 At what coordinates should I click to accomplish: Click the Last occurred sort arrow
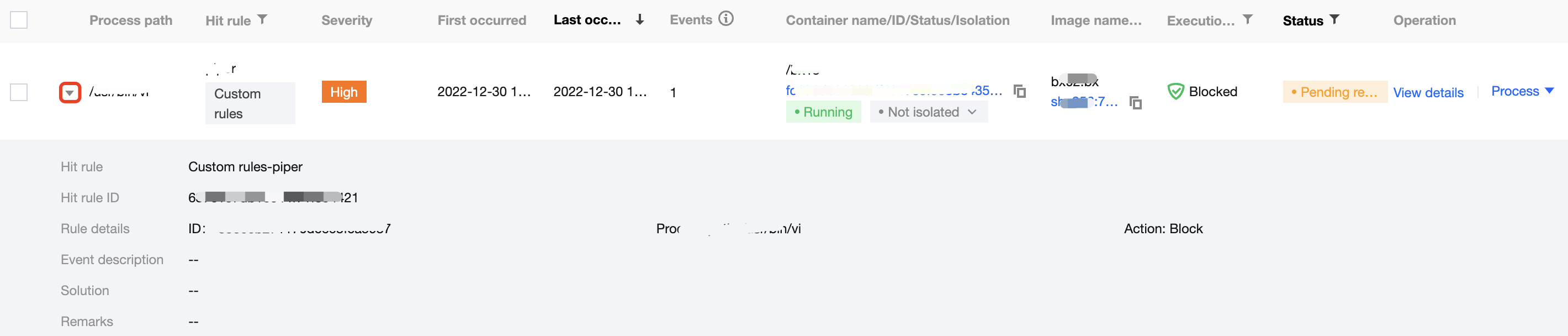click(x=639, y=19)
